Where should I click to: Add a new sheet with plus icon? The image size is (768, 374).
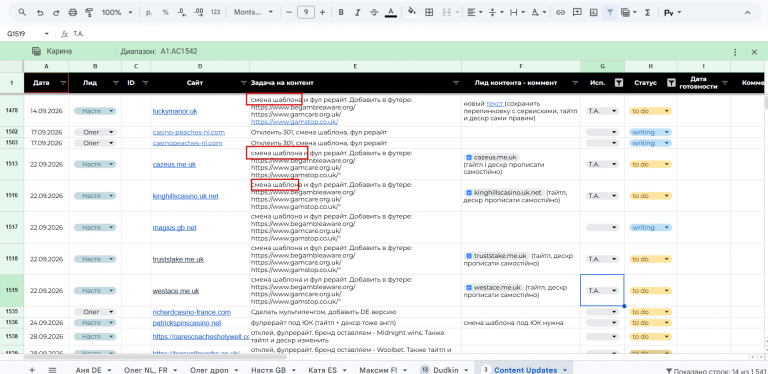click(32, 370)
